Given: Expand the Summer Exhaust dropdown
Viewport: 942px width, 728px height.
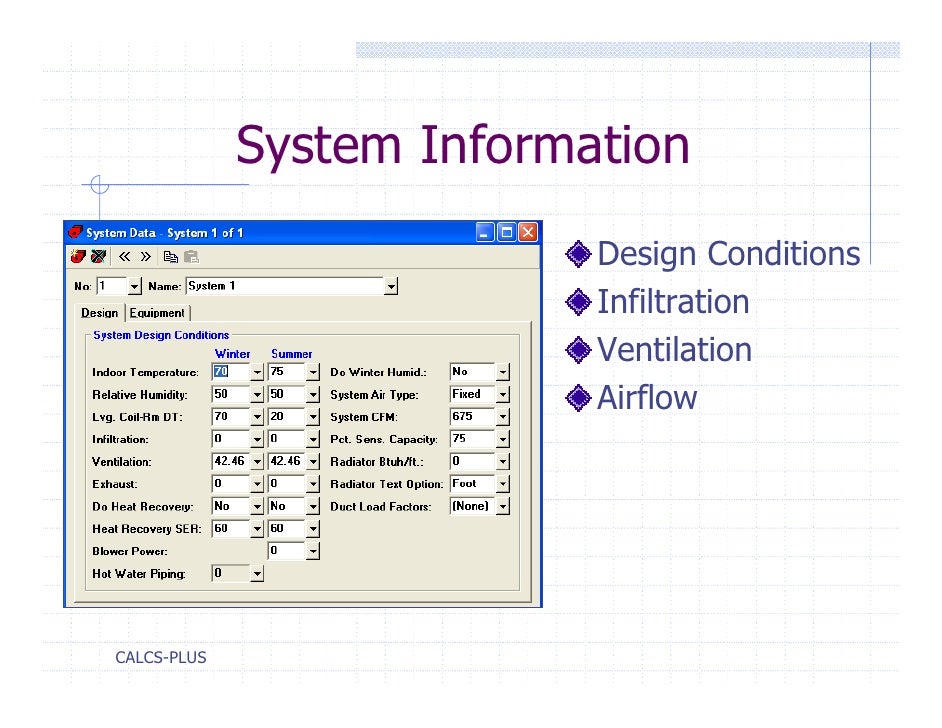Looking at the screenshot, I should tap(313, 484).
